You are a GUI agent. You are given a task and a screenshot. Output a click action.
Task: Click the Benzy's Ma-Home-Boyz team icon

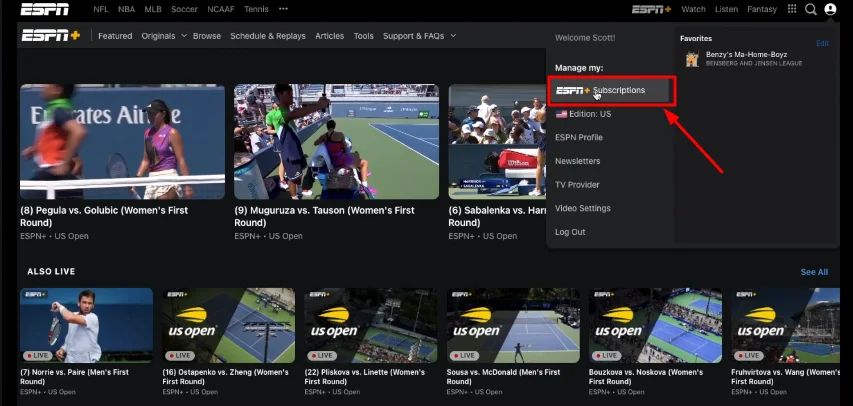pyautogui.click(x=692, y=59)
